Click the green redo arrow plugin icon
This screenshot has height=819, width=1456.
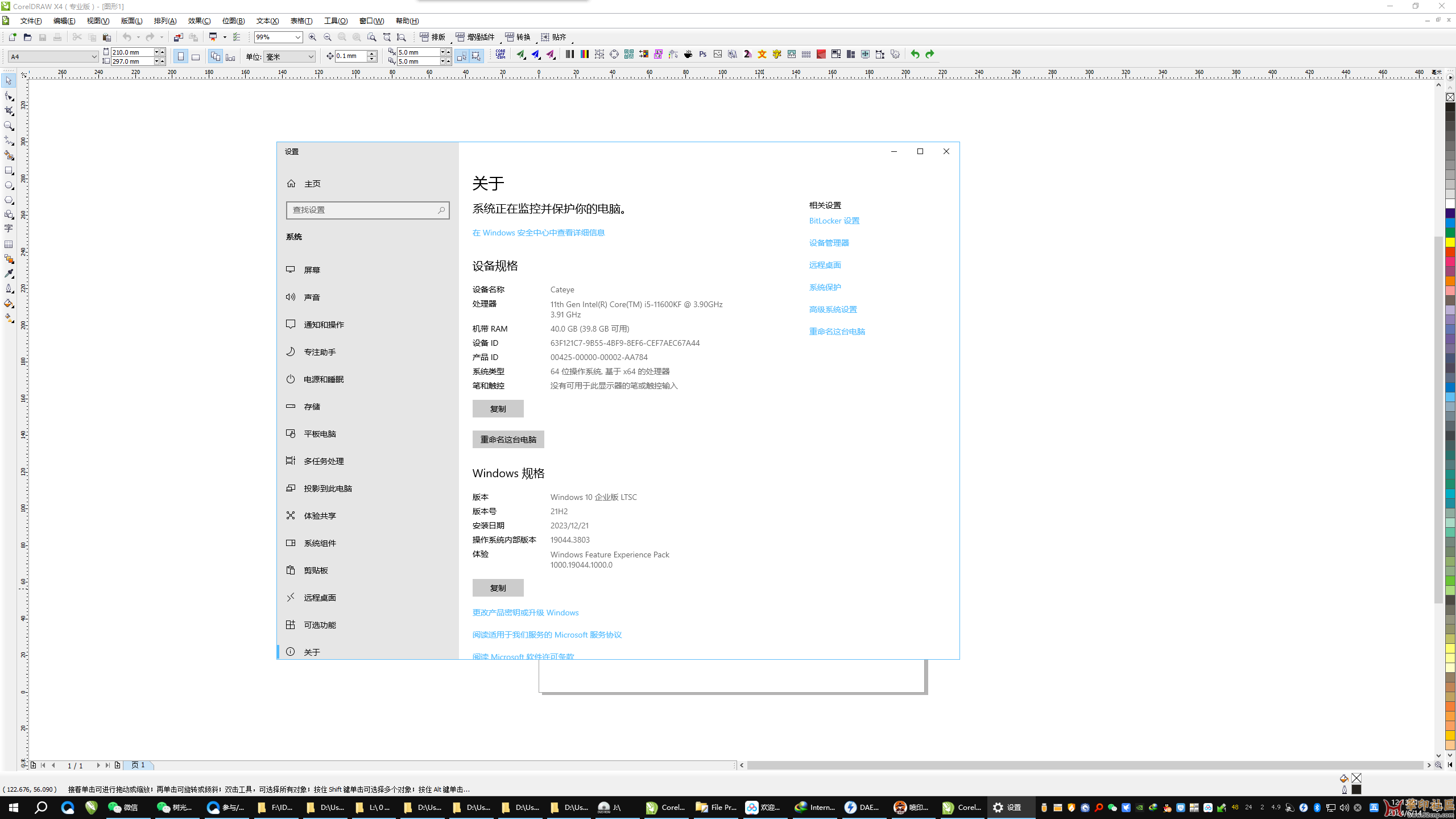(929, 54)
